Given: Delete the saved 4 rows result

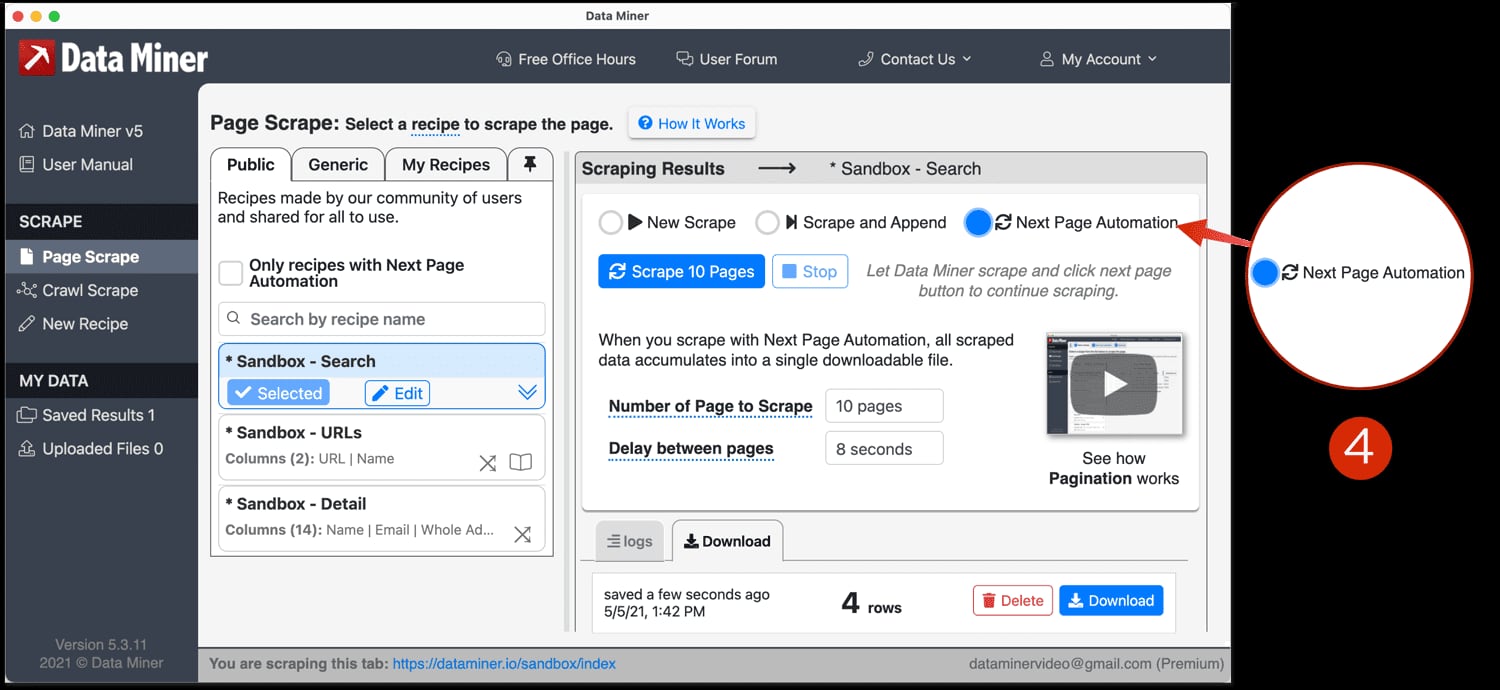Looking at the screenshot, I should click(1013, 600).
